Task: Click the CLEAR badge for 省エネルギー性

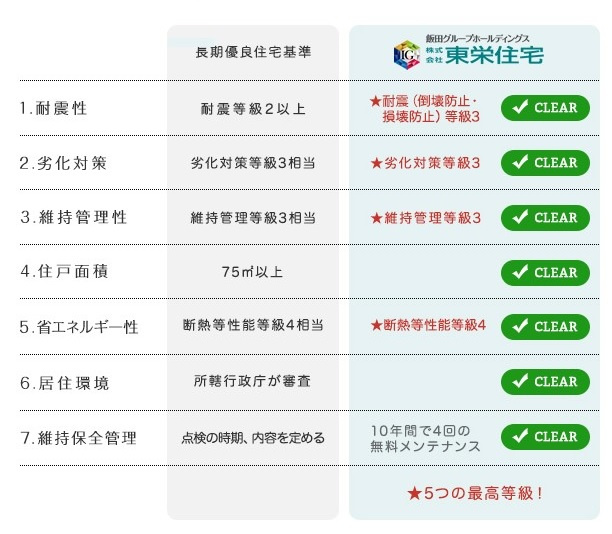Action: click(545, 327)
